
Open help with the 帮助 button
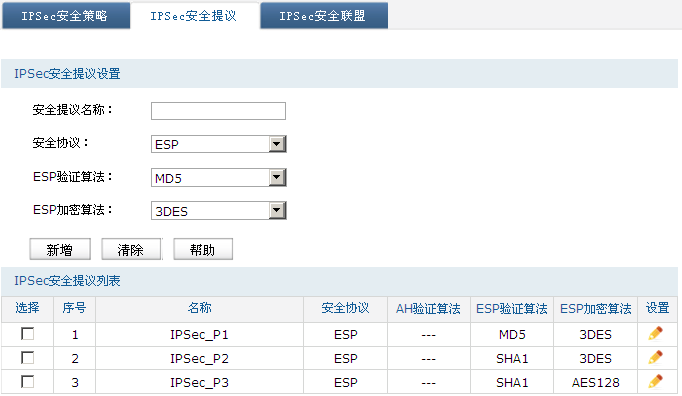pyautogui.click(x=203, y=249)
